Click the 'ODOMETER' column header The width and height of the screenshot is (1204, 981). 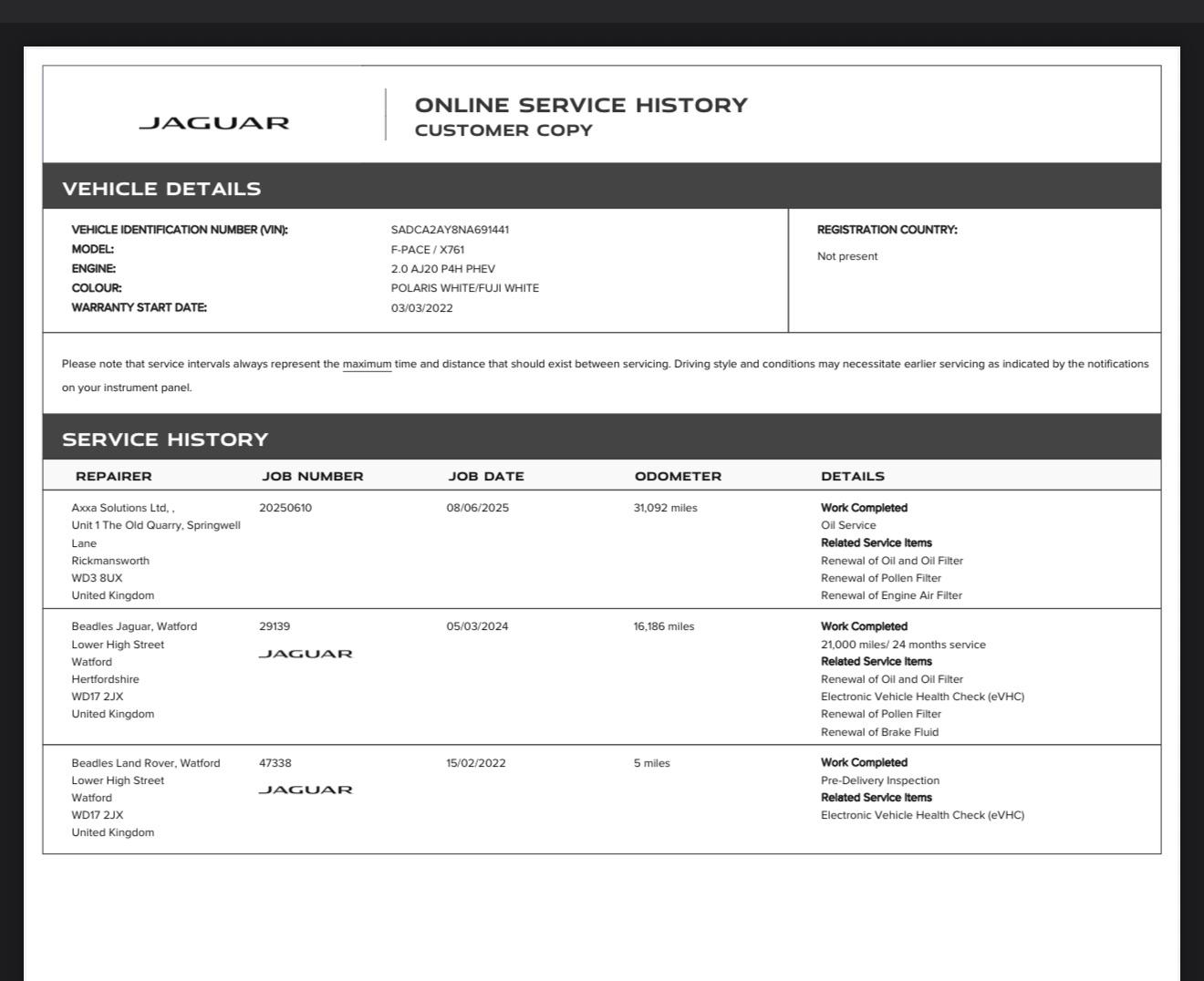[678, 476]
